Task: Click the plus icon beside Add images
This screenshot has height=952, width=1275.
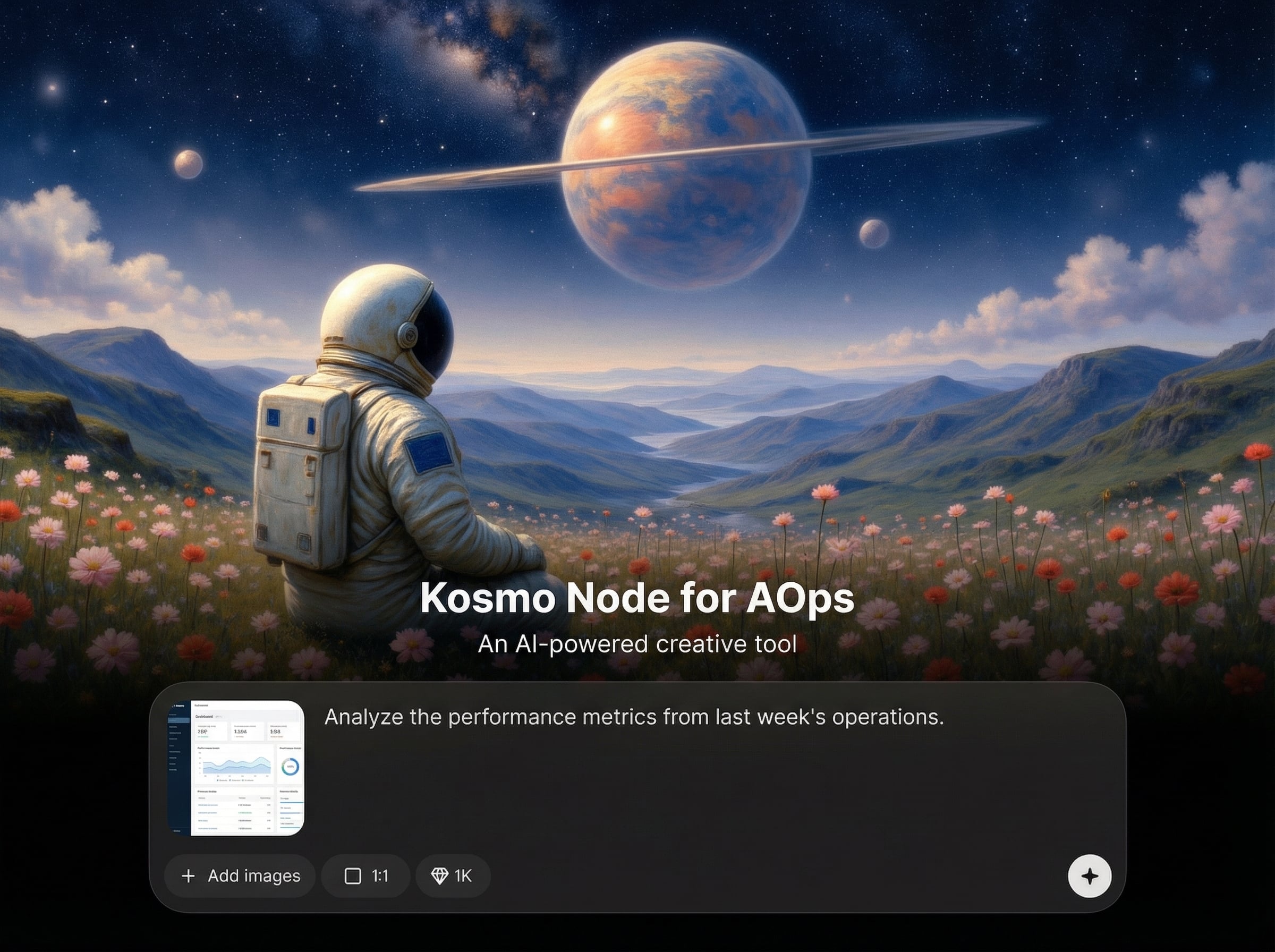Action: pyautogui.click(x=188, y=876)
